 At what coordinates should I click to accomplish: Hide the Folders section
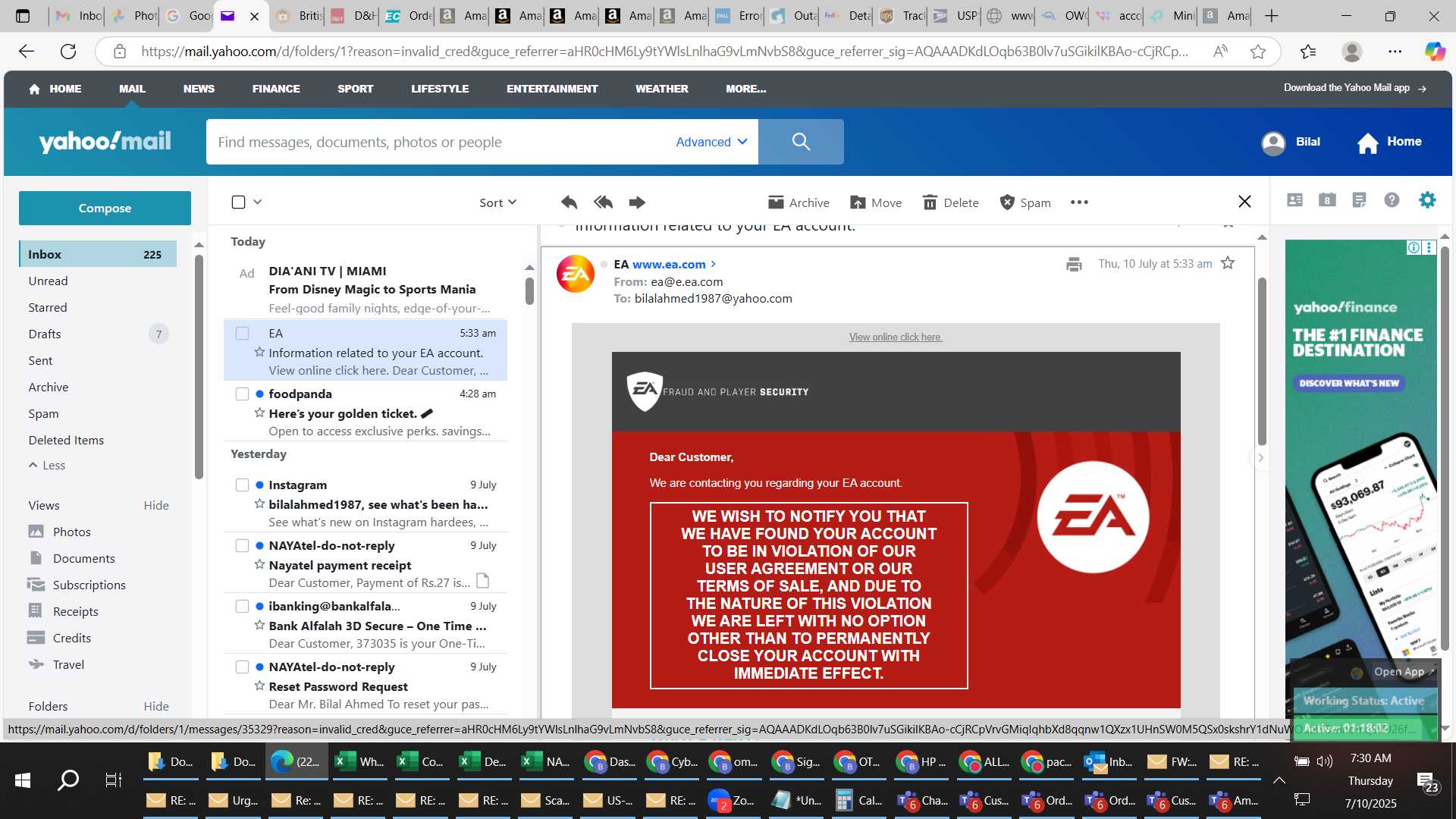coord(156,707)
